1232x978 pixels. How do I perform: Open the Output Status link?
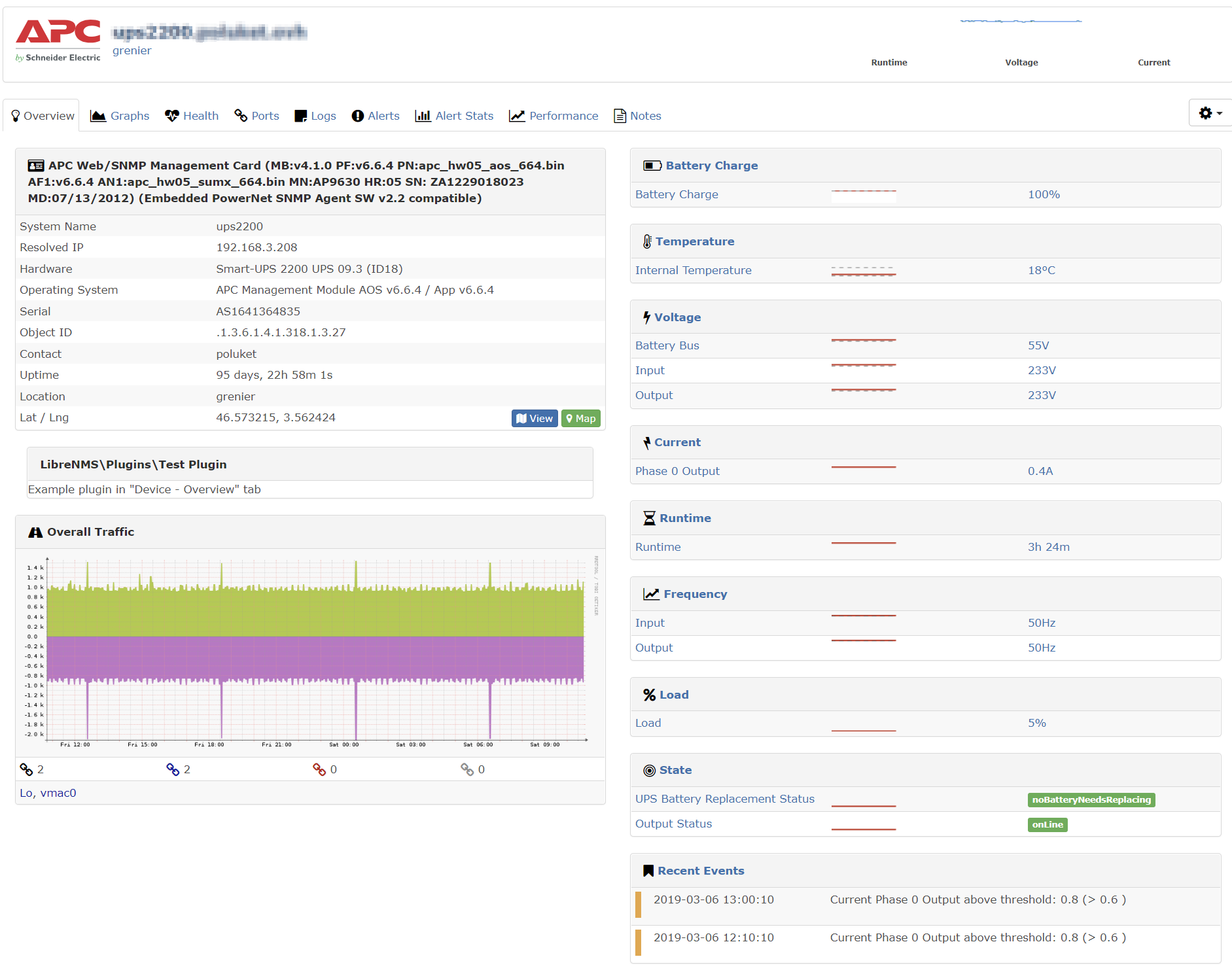[673, 824]
